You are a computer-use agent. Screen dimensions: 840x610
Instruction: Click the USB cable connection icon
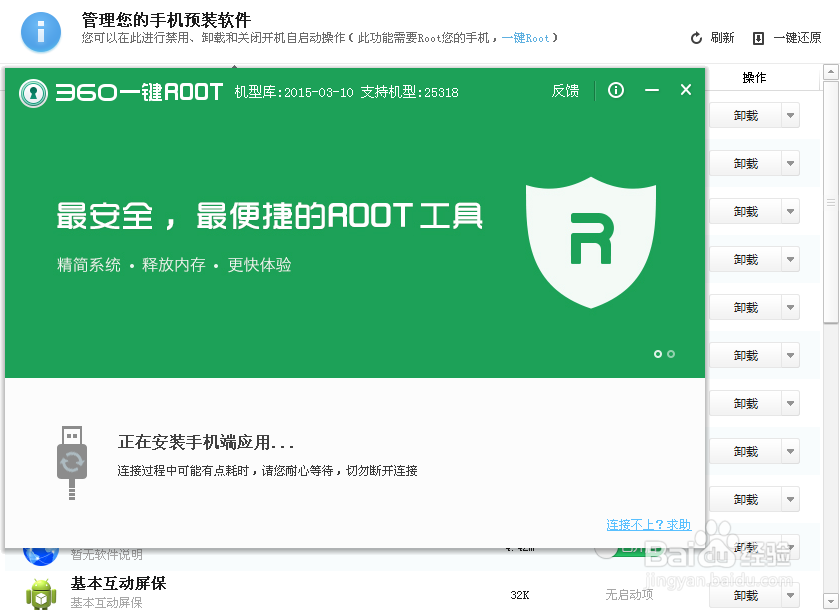[x=72, y=463]
